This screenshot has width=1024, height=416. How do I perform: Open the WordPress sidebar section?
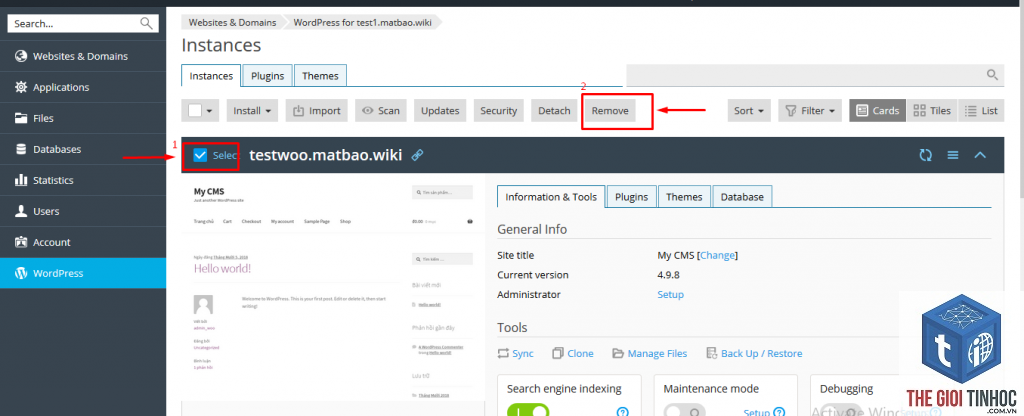(83, 273)
